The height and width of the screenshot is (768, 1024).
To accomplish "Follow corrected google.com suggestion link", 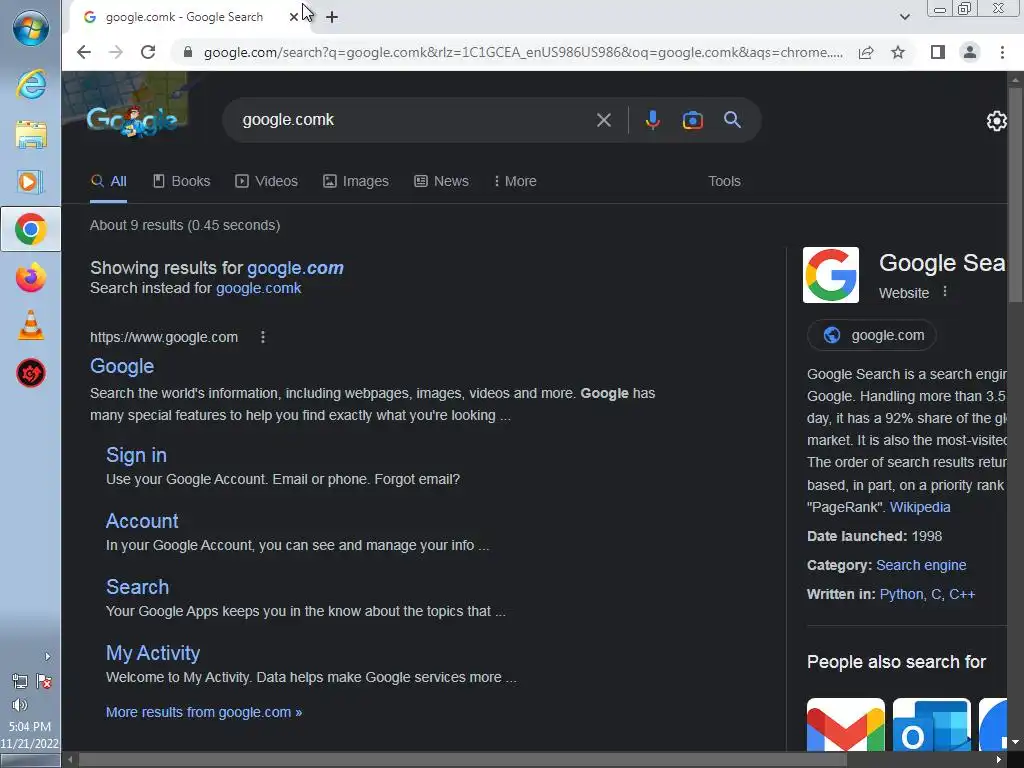I will pyautogui.click(x=295, y=268).
